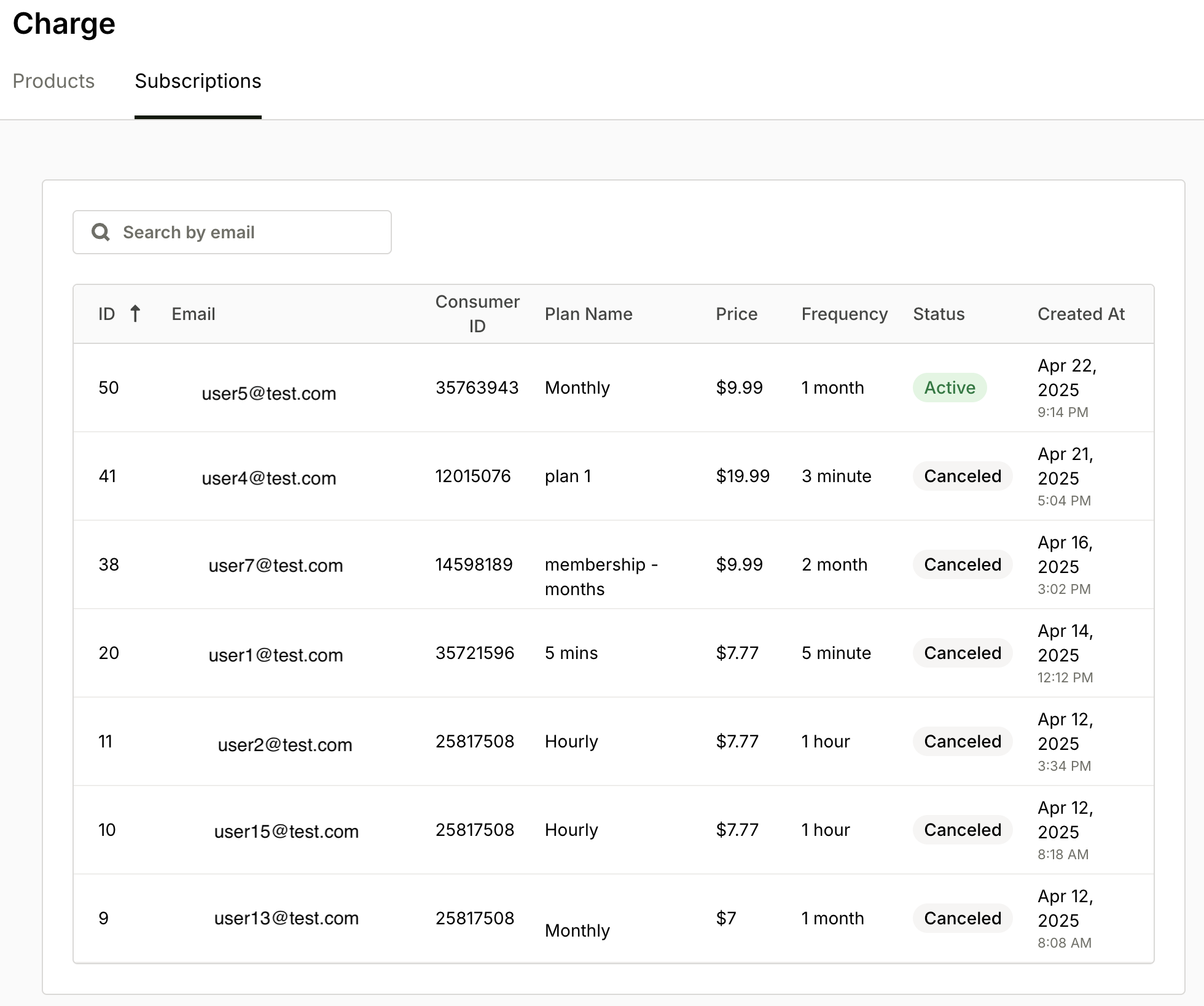Screen dimensions: 1204x1006
Task: Click Canceled badge in user7@test.com row
Action: coord(963,564)
